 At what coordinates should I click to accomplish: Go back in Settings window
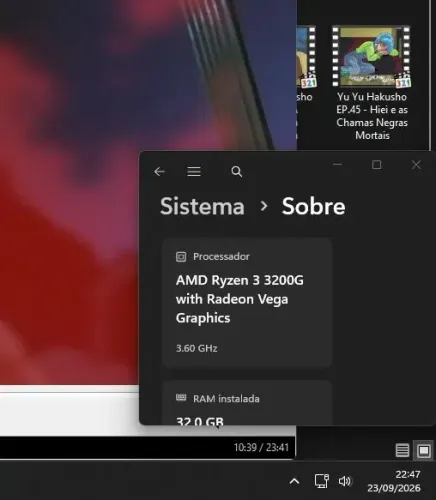tap(159, 171)
